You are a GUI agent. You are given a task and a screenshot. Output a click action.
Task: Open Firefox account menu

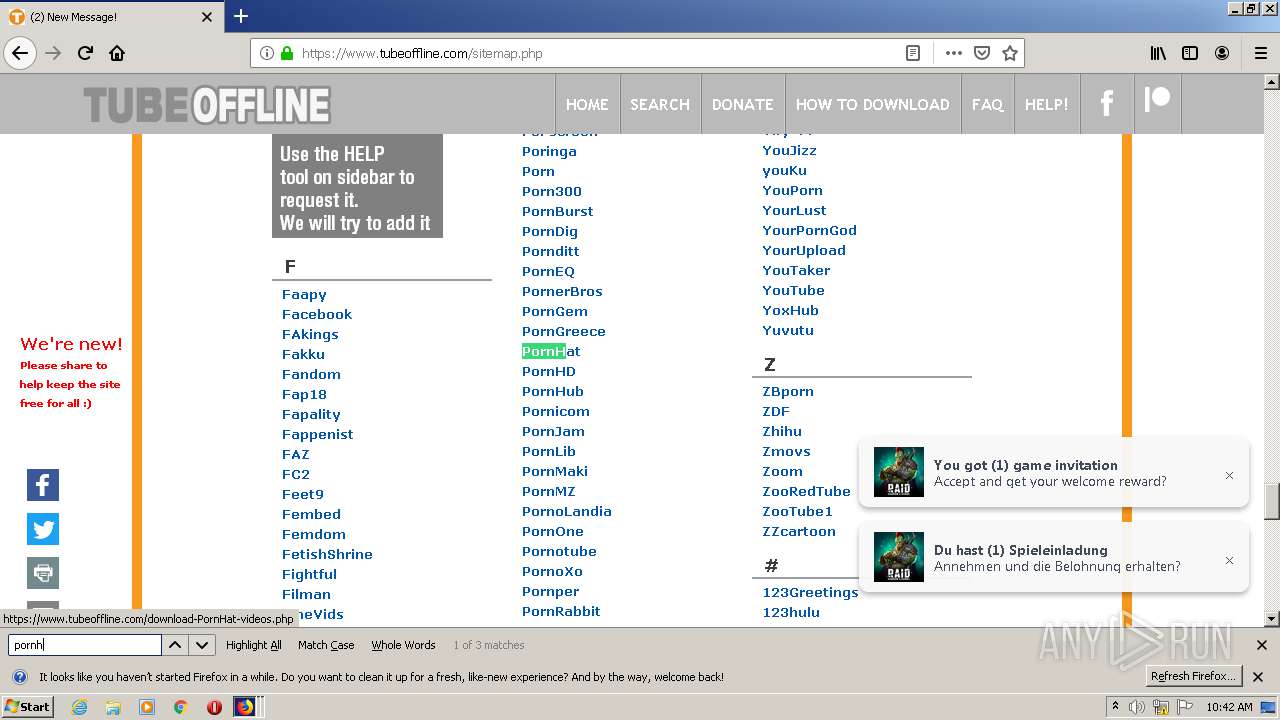click(x=1222, y=53)
